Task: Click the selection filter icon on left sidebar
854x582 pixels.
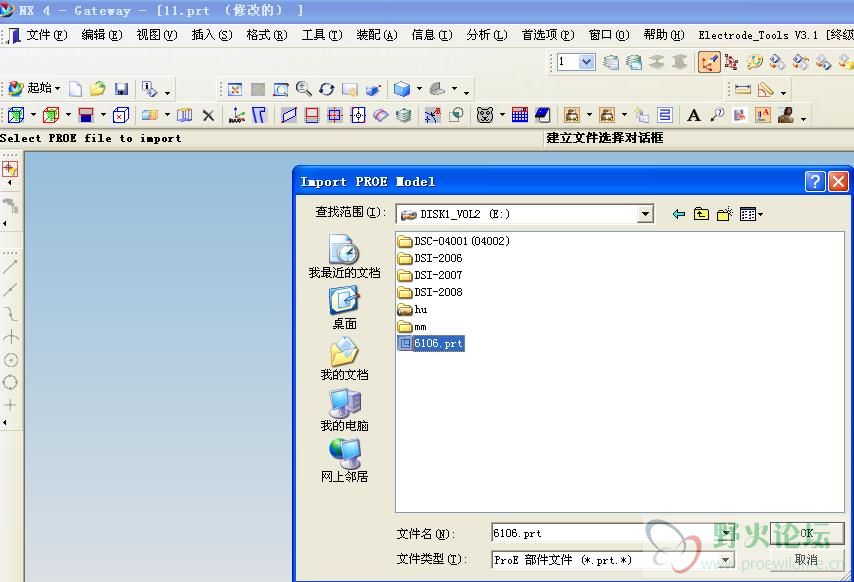Action: pyautogui.click(x=10, y=169)
